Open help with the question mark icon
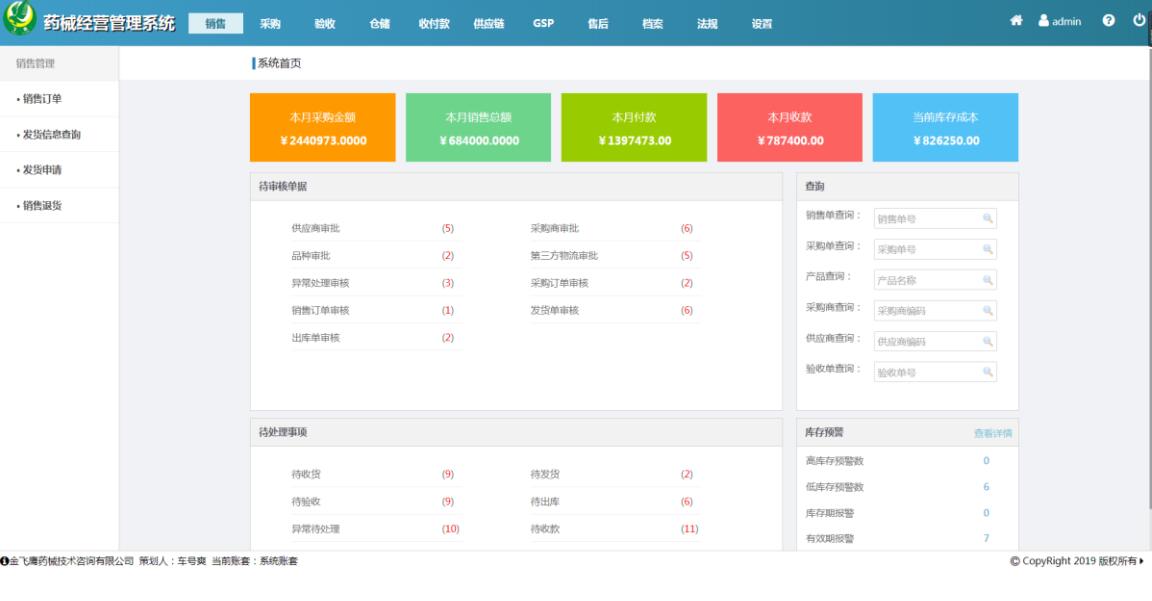 coord(1109,21)
